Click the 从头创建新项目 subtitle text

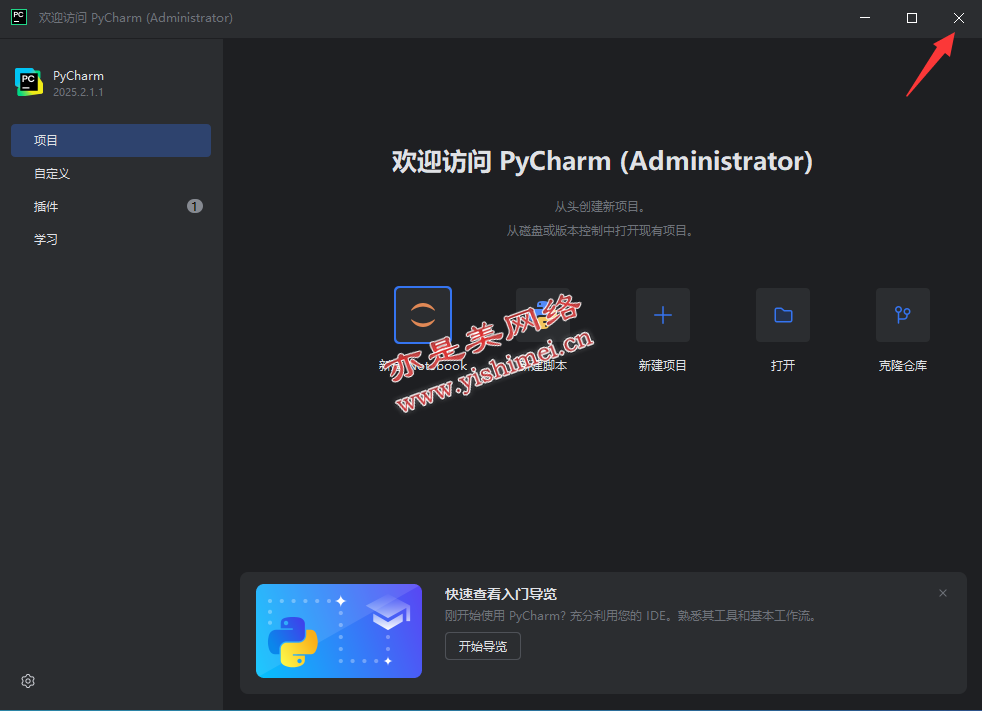[600, 207]
